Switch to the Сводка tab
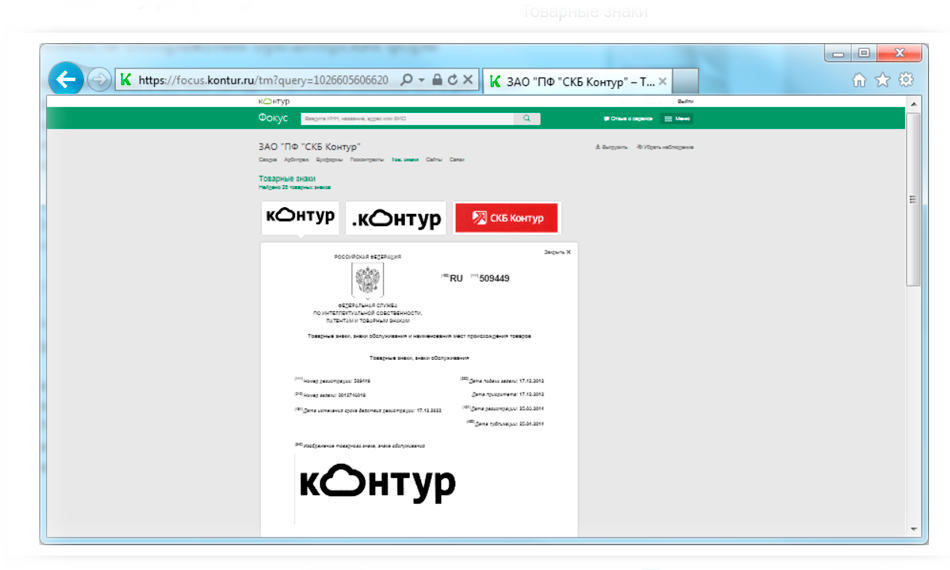950x570 pixels. tap(268, 160)
